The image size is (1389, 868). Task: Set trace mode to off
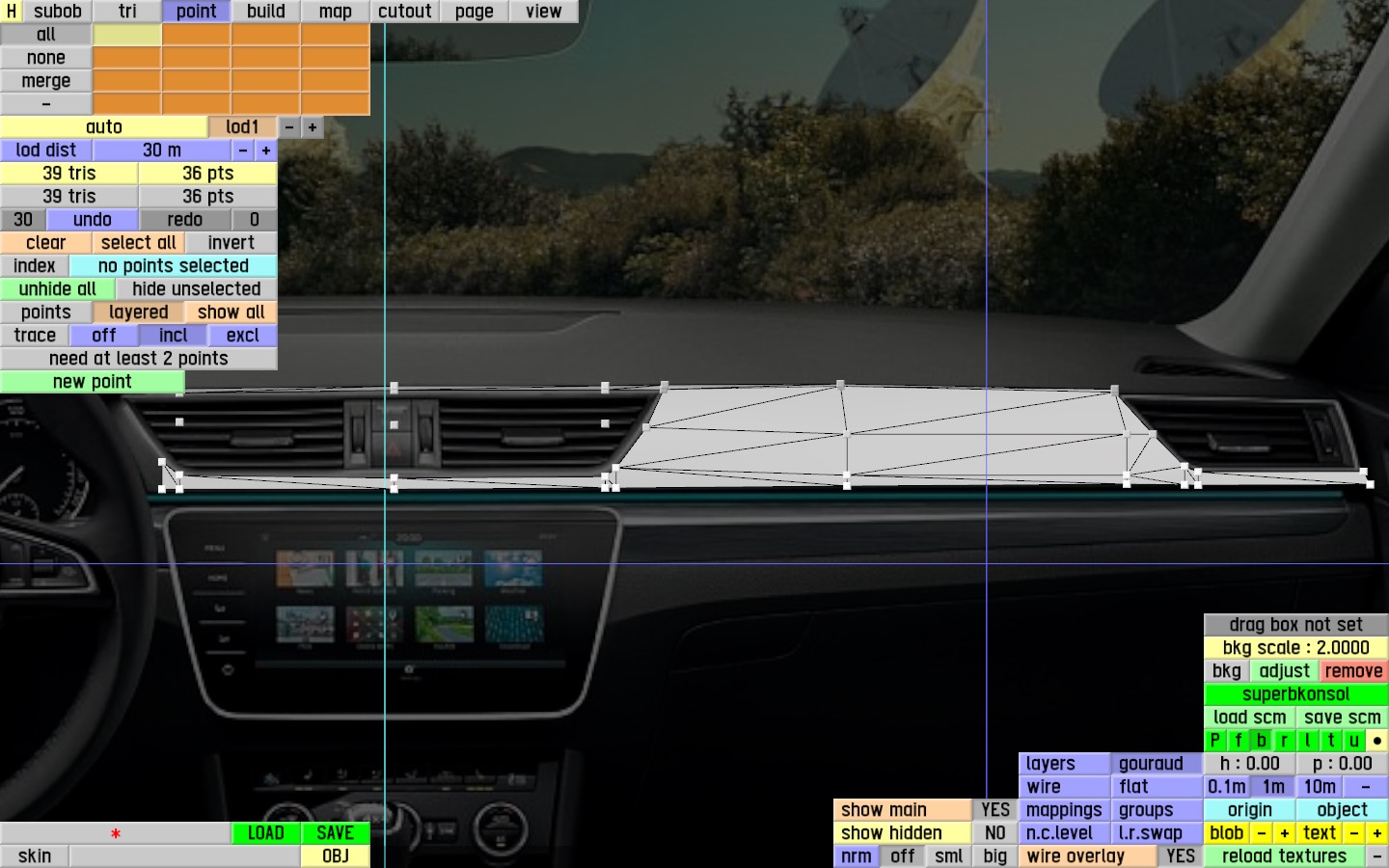(x=104, y=336)
